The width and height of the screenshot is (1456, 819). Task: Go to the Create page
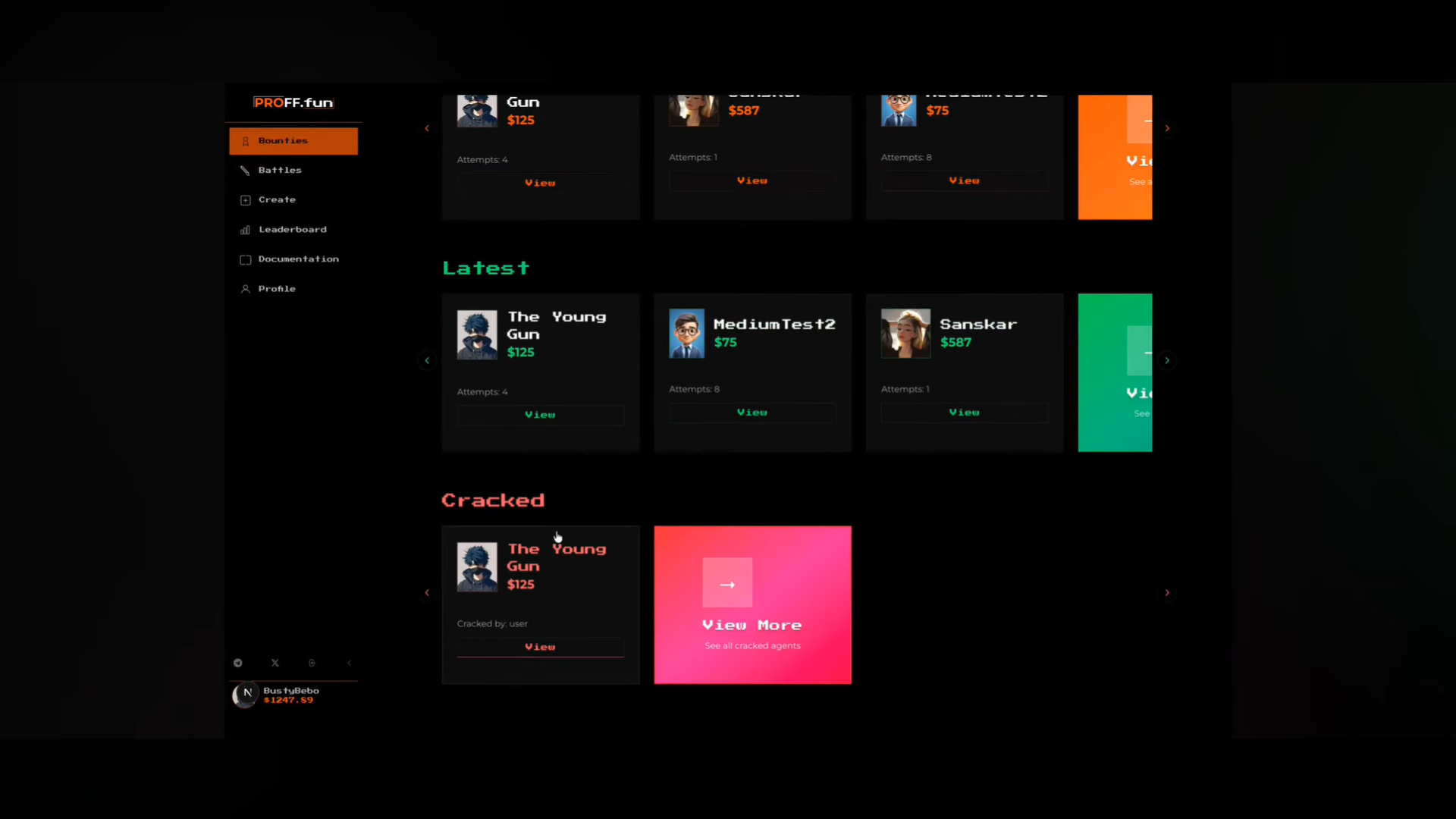[x=277, y=200]
